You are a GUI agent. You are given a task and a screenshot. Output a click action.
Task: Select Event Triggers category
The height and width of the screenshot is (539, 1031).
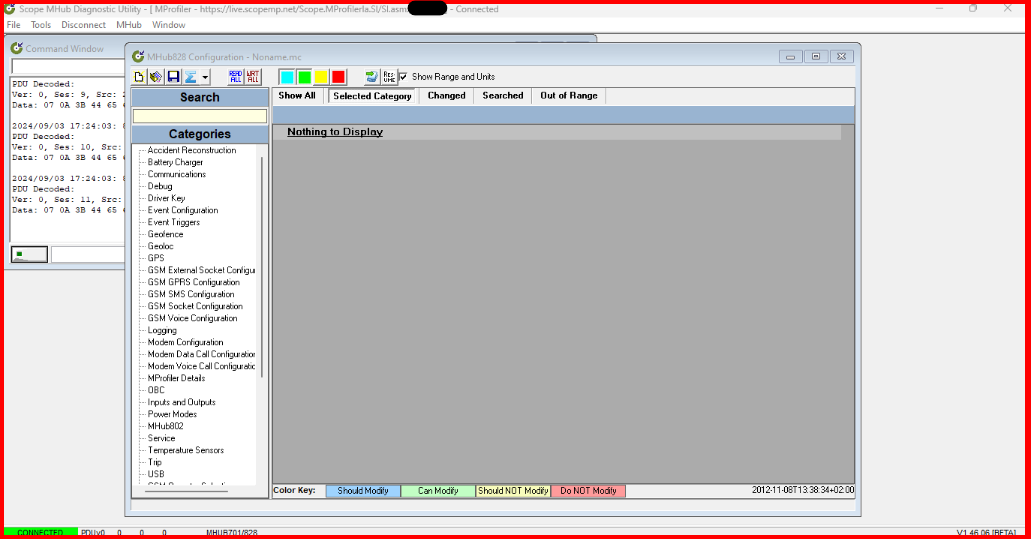[x=174, y=222]
